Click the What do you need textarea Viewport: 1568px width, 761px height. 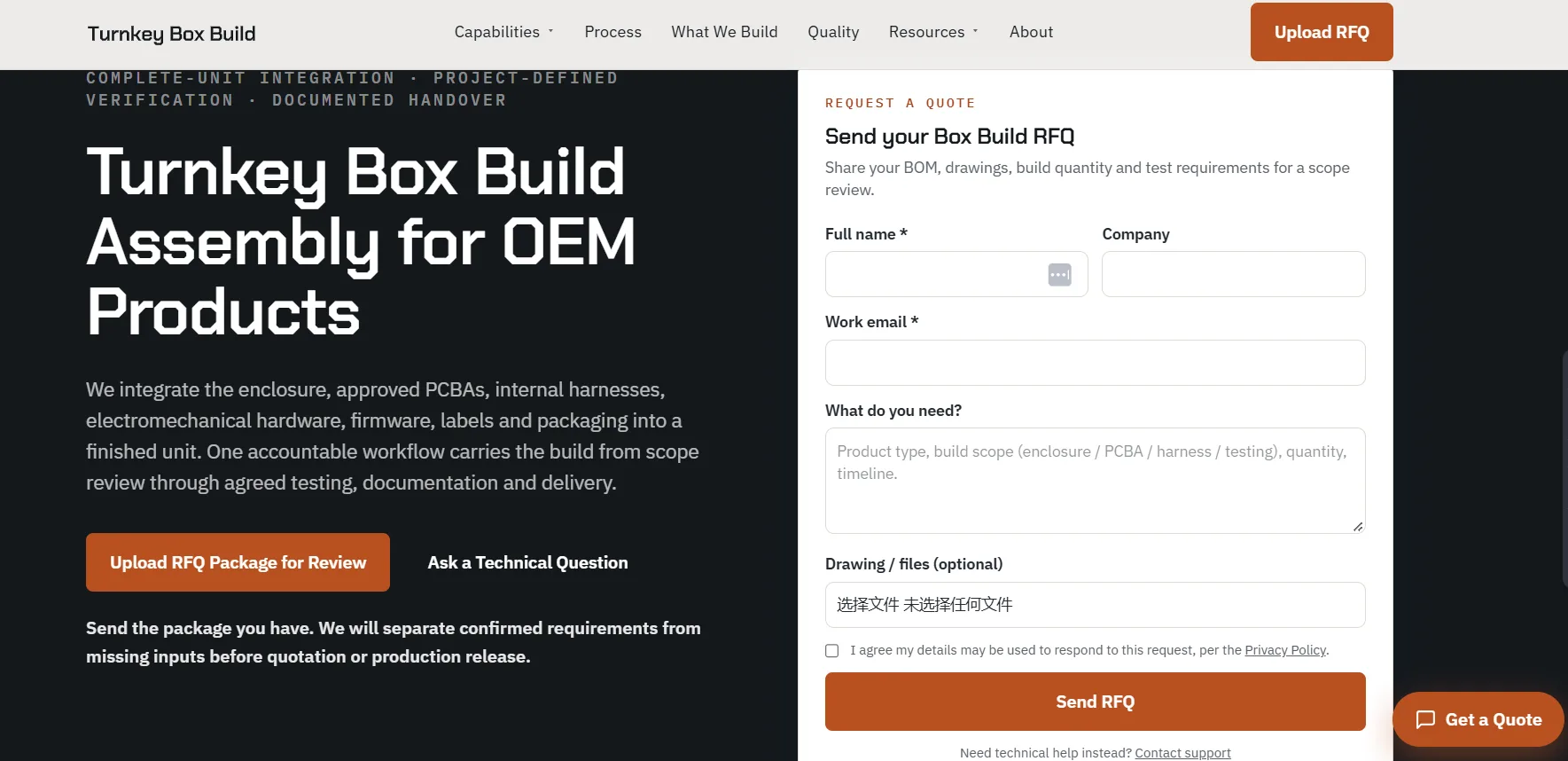point(1095,481)
